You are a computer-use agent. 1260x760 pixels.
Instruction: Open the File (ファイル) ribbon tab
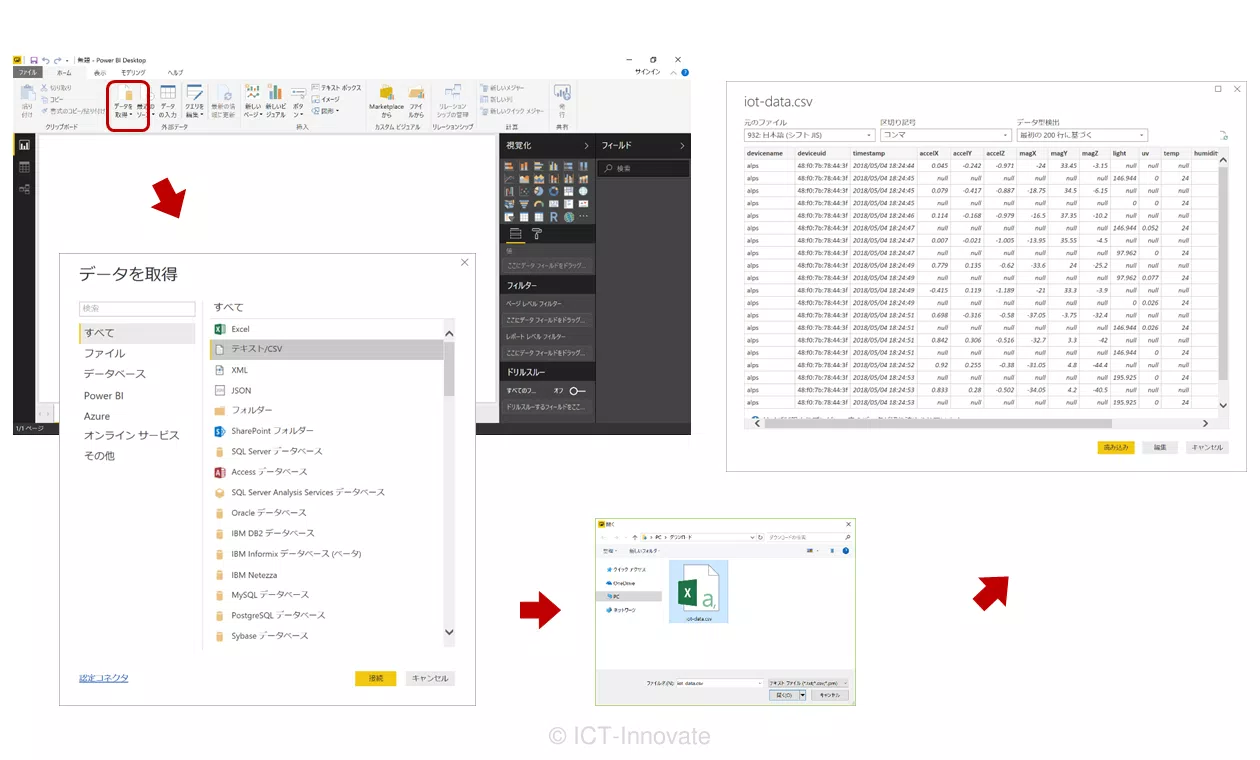27,73
